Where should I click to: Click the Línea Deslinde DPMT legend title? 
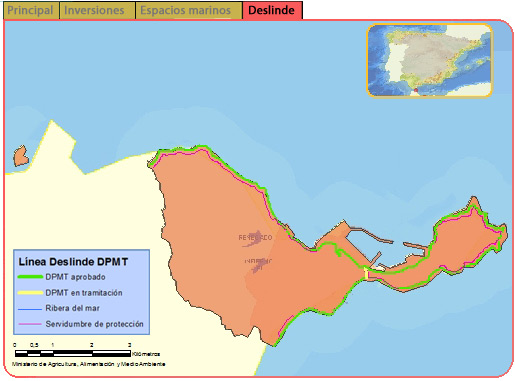coord(73,262)
